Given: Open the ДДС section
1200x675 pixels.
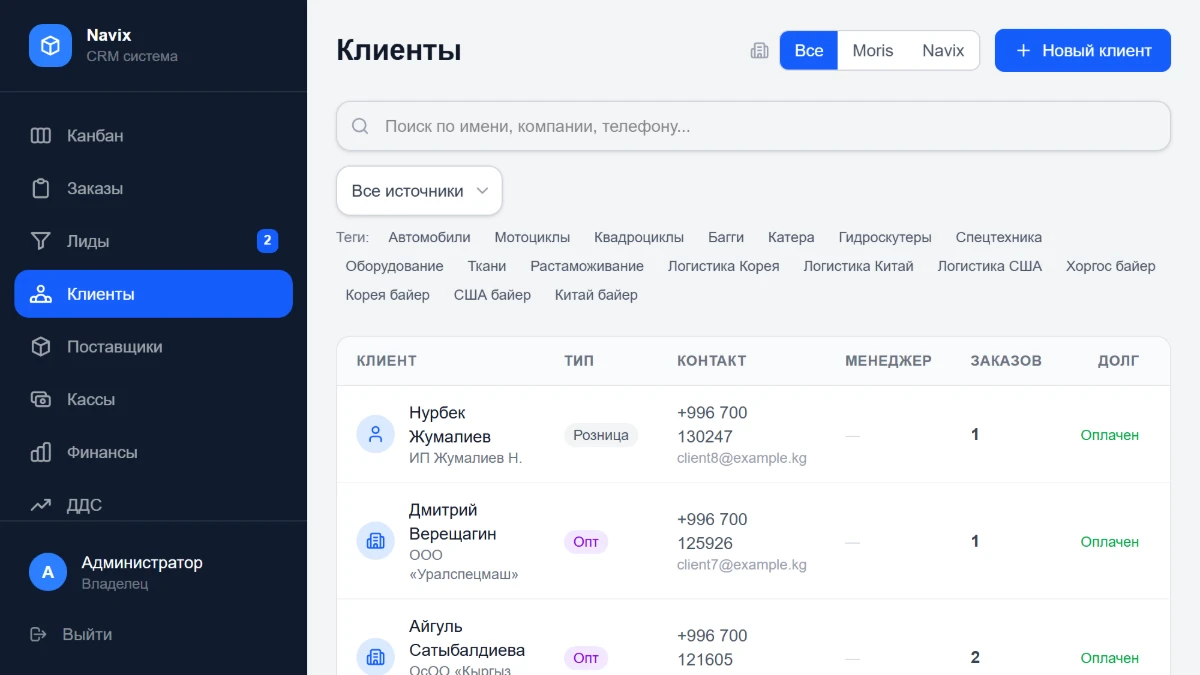Looking at the screenshot, I should coord(154,505).
